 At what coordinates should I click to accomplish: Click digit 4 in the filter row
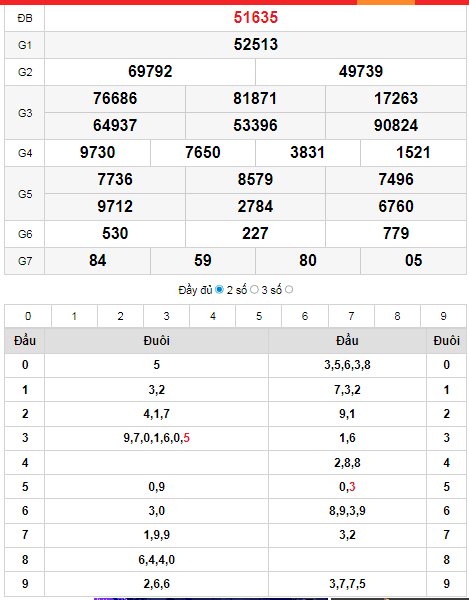213,316
